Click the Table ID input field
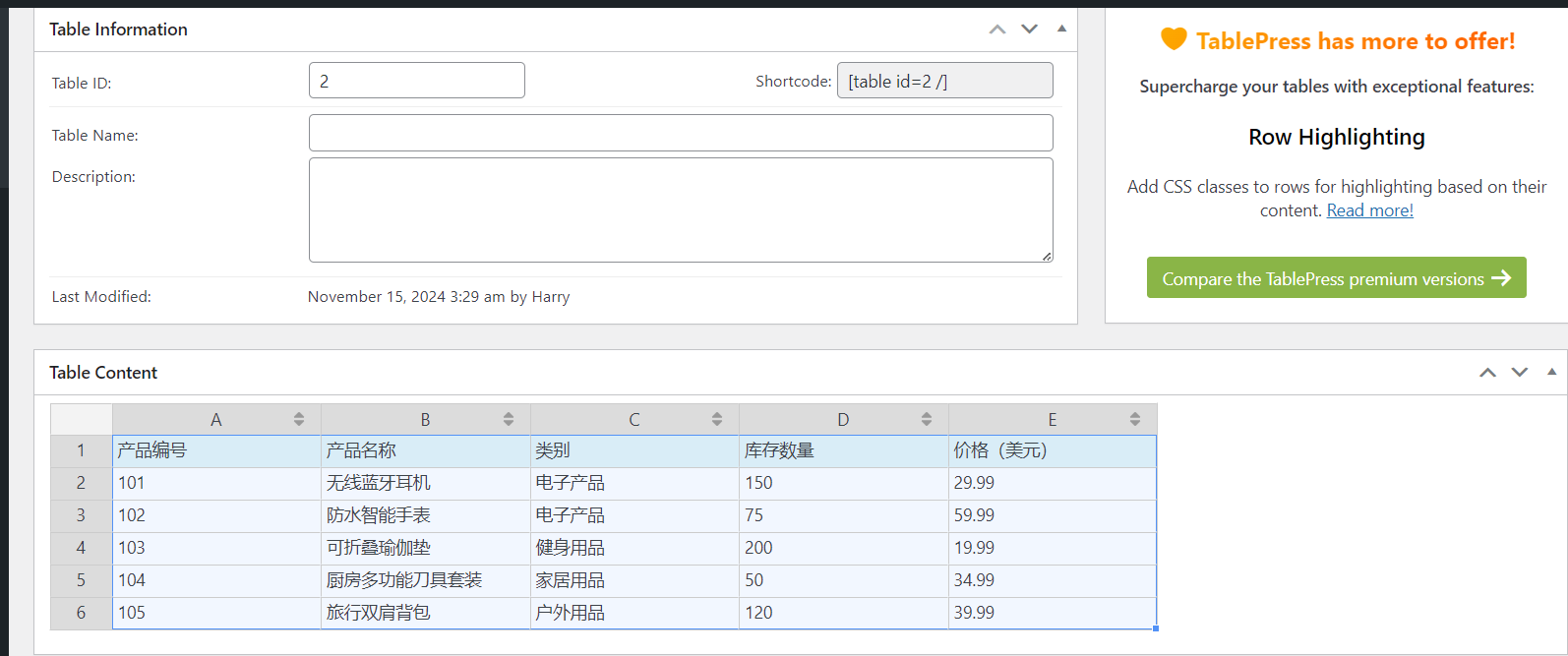This screenshot has height=656, width=1568. [416, 81]
